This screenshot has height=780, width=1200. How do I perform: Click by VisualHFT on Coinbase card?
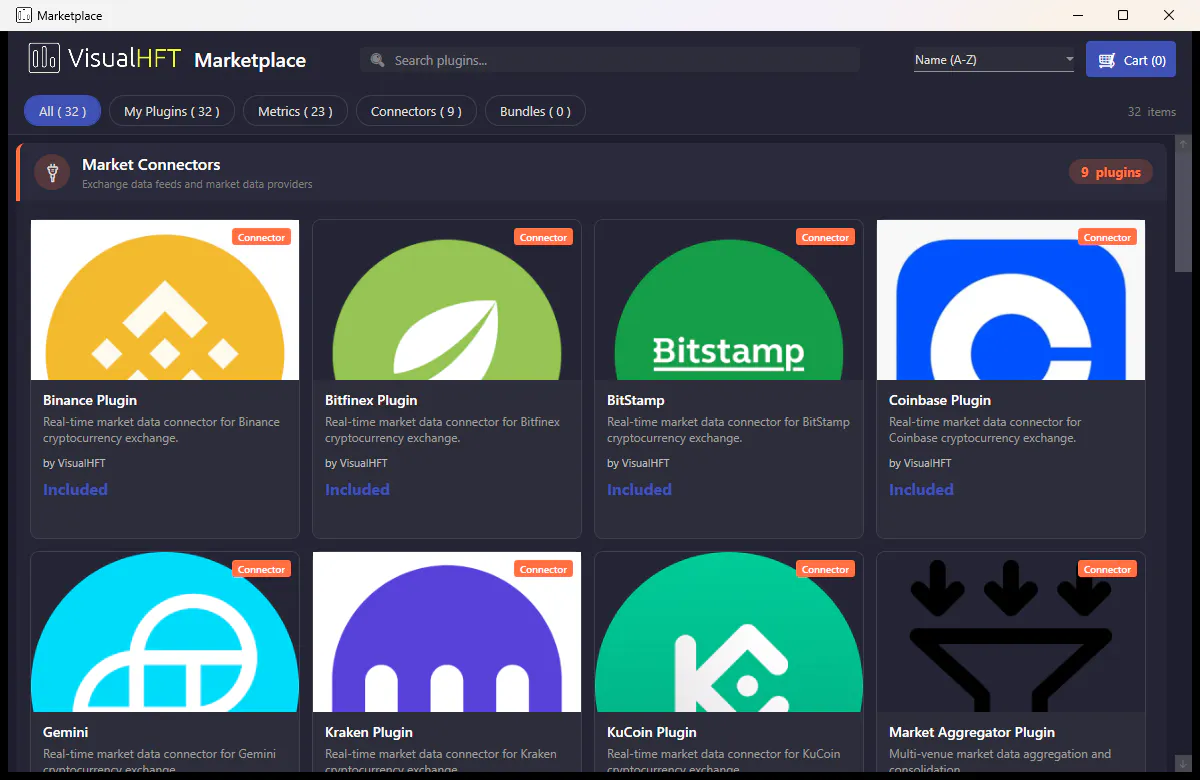click(920, 463)
